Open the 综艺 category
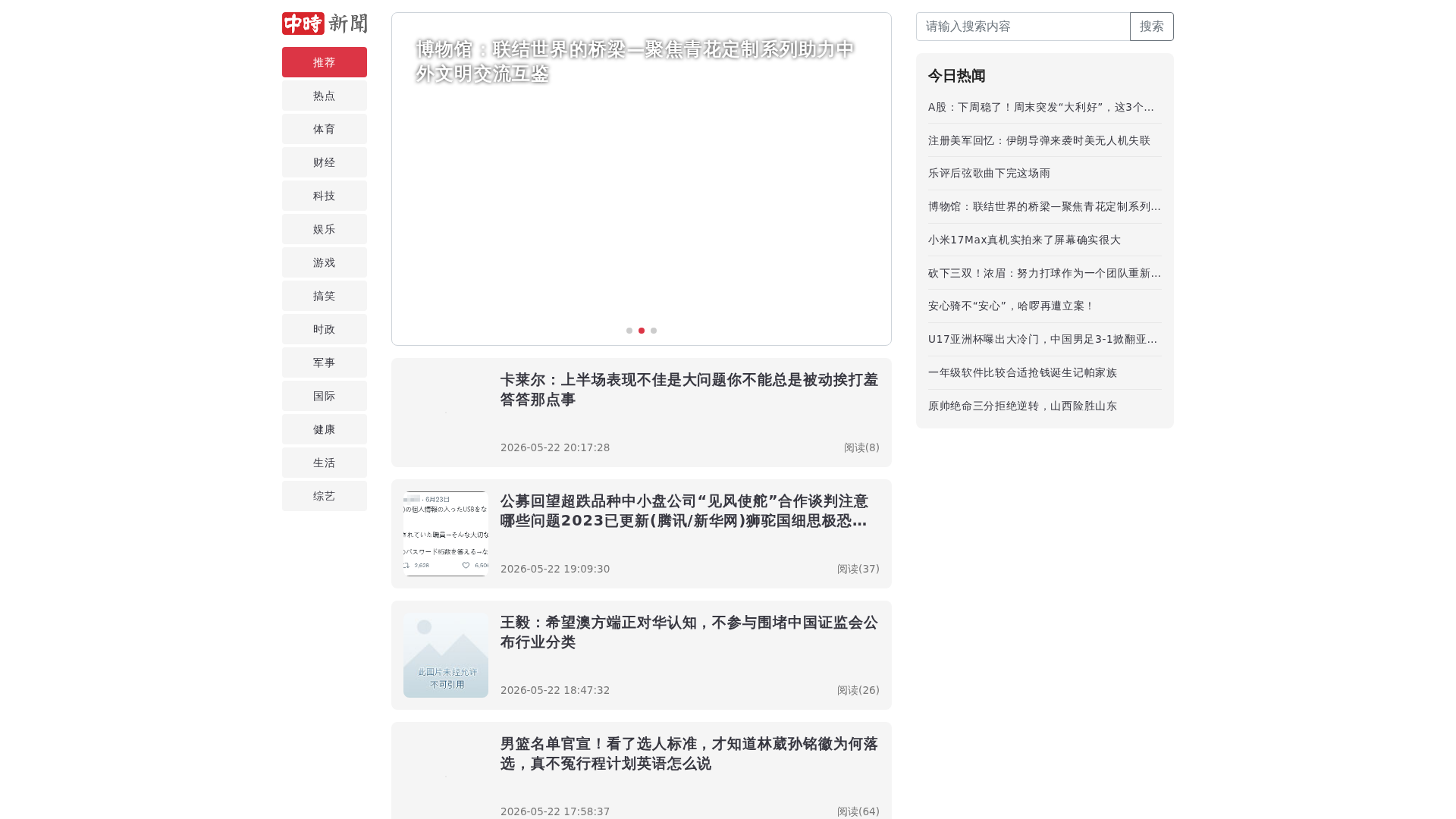This screenshot has width=1456, height=819. coord(325,496)
